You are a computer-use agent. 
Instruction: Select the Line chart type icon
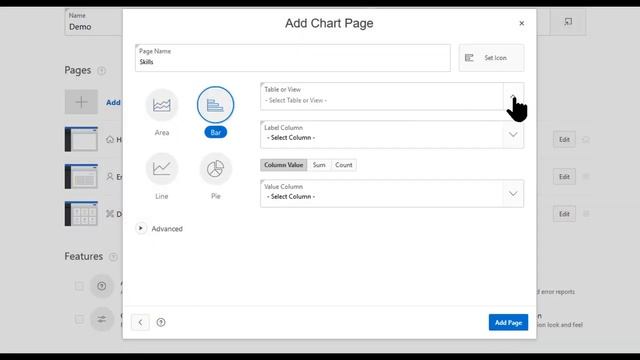point(162,169)
